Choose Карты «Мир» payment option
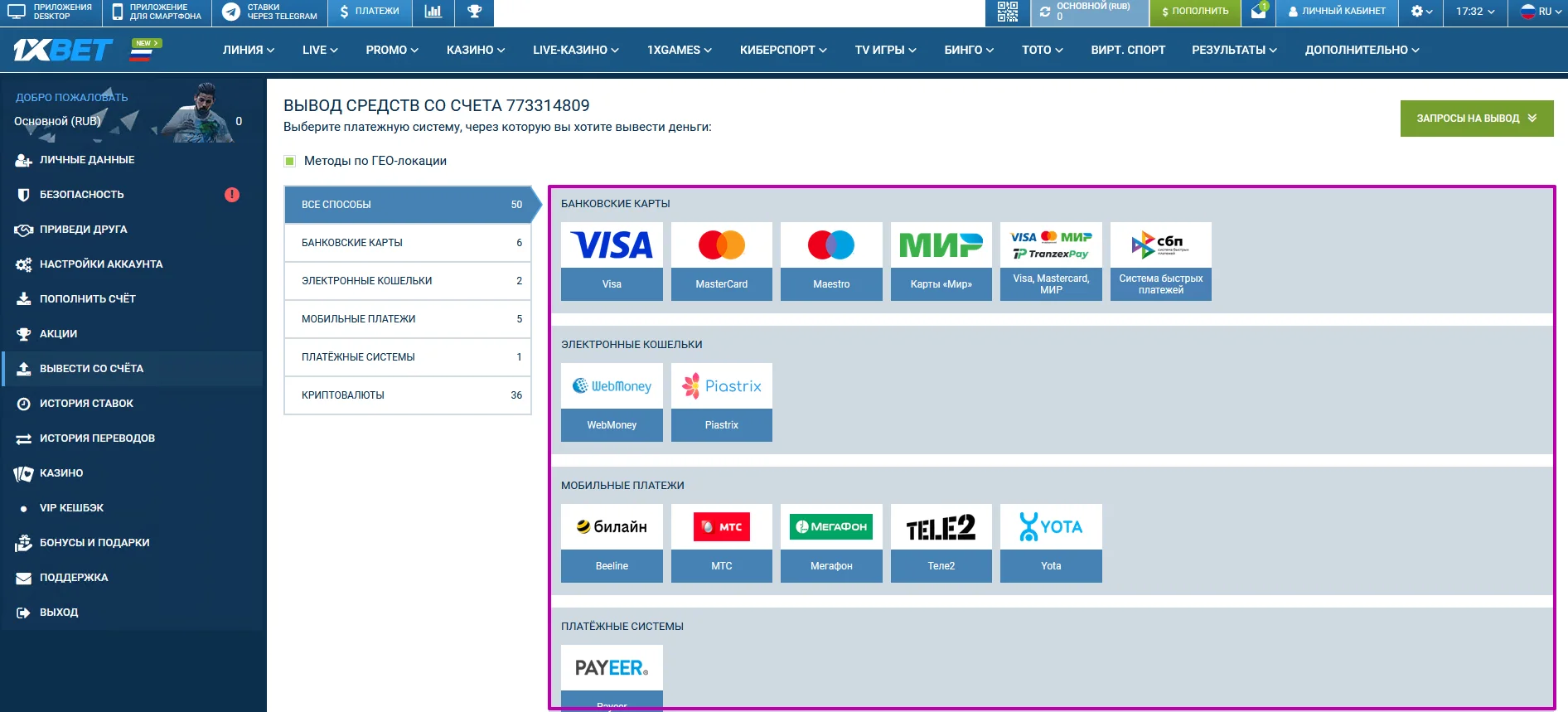The image size is (1568, 712). coord(941,261)
